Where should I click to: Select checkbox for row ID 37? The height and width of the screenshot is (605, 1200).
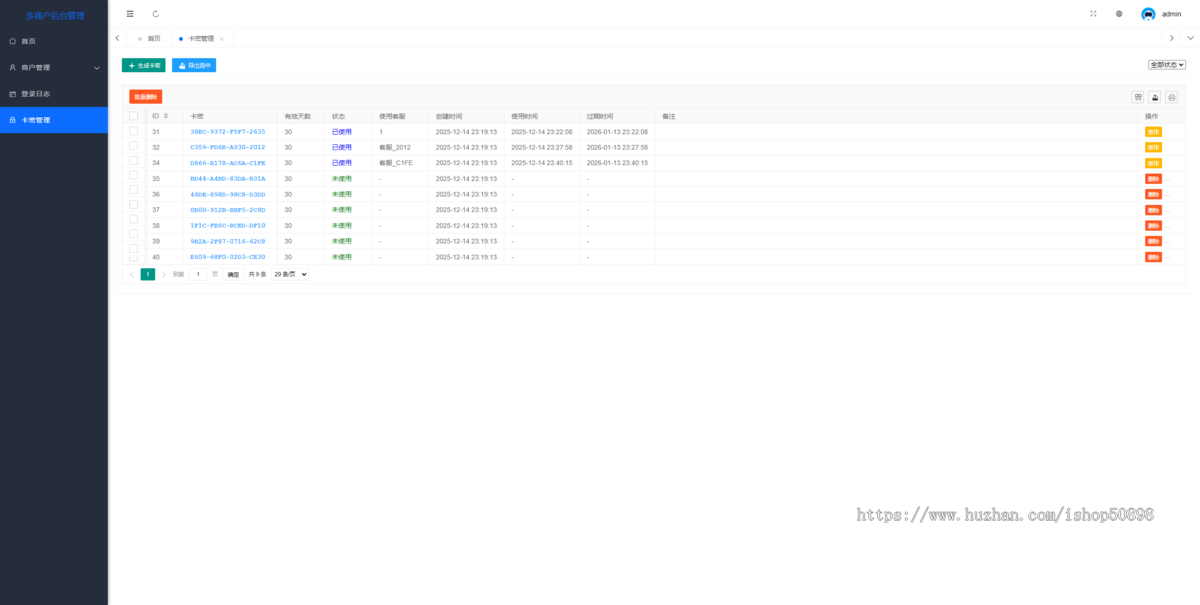pos(134,204)
